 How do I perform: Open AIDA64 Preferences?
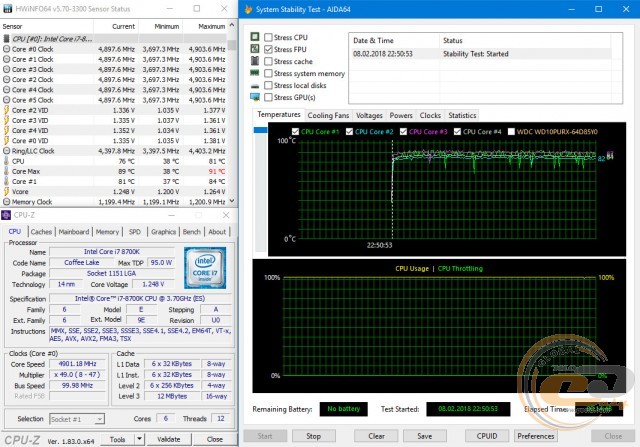tap(536, 436)
